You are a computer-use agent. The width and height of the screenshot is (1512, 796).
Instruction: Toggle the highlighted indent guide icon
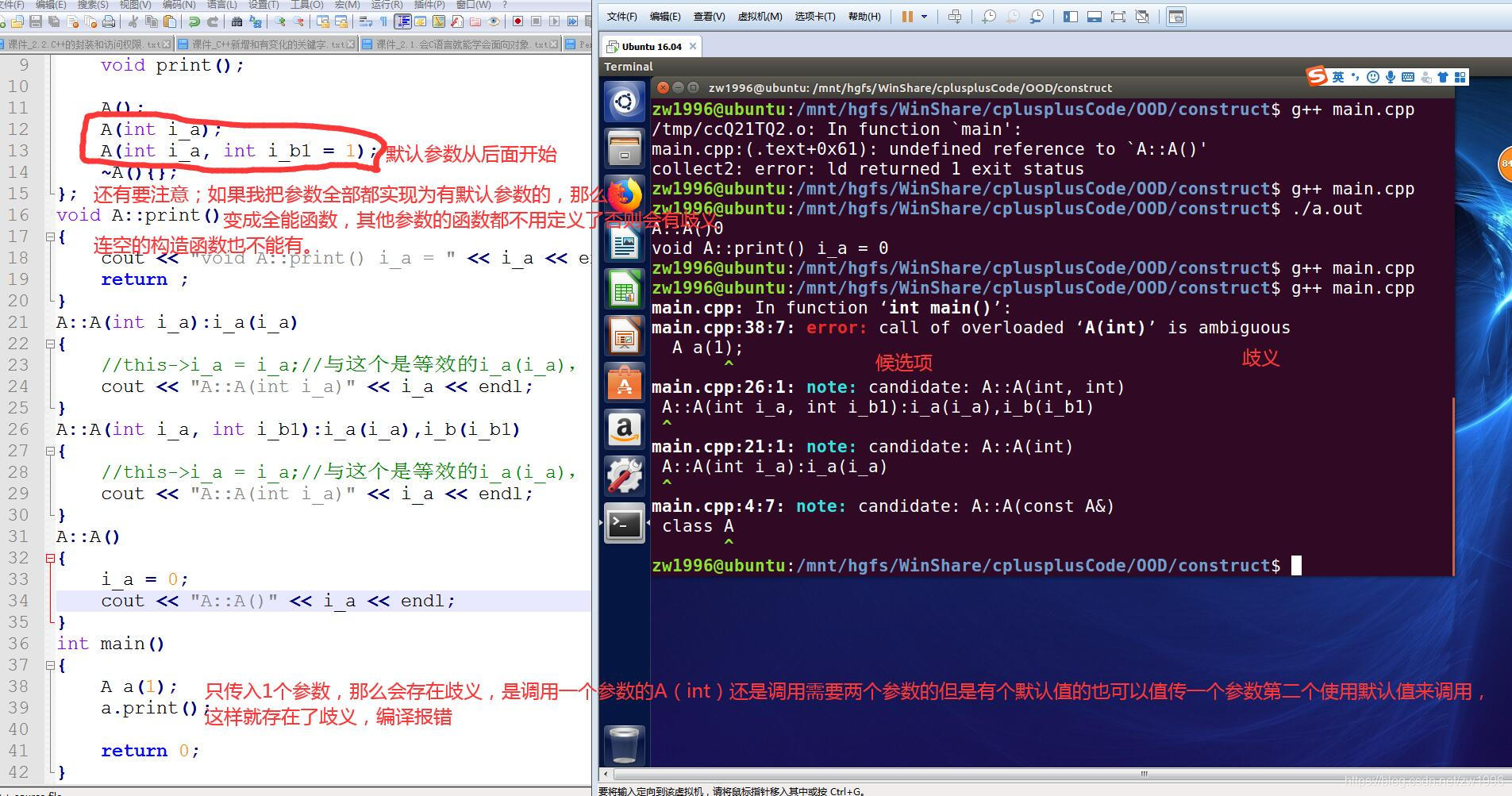402,21
